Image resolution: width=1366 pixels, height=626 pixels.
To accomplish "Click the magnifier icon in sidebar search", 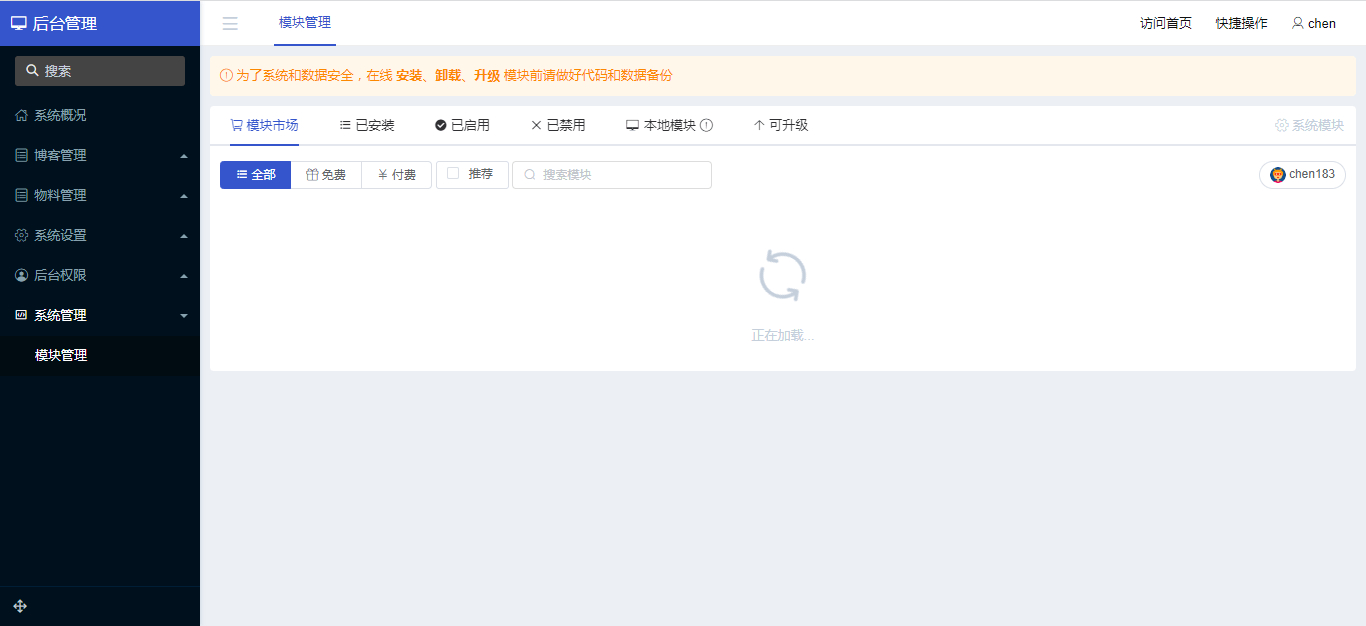I will pyautogui.click(x=32, y=71).
